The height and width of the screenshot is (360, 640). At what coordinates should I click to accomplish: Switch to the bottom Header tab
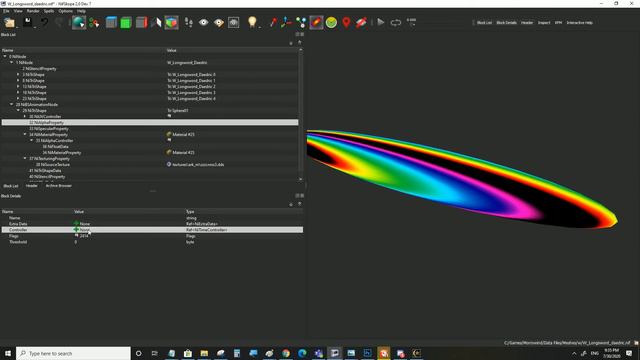(x=31, y=186)
